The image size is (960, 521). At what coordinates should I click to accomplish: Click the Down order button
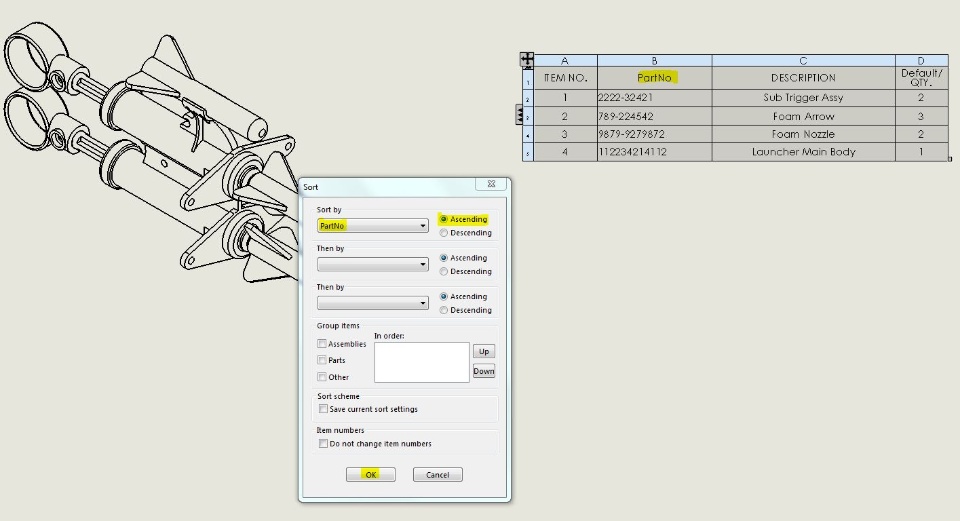[484, 371]
